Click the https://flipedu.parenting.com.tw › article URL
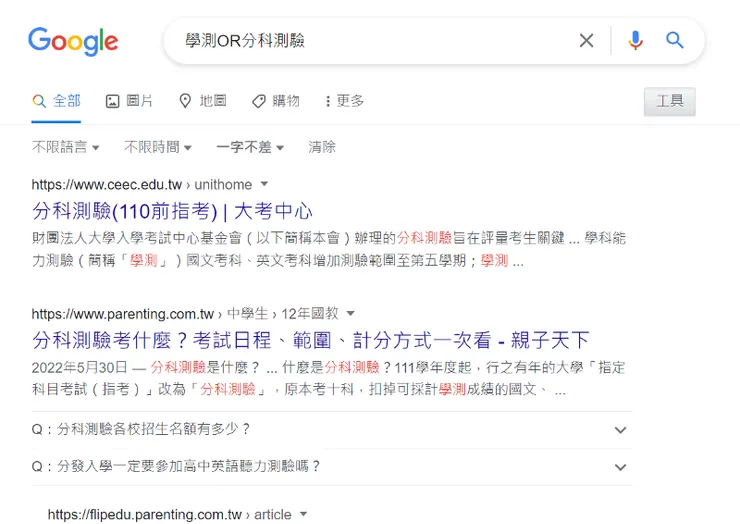The image size is (740, 524). tap(170, 515)
